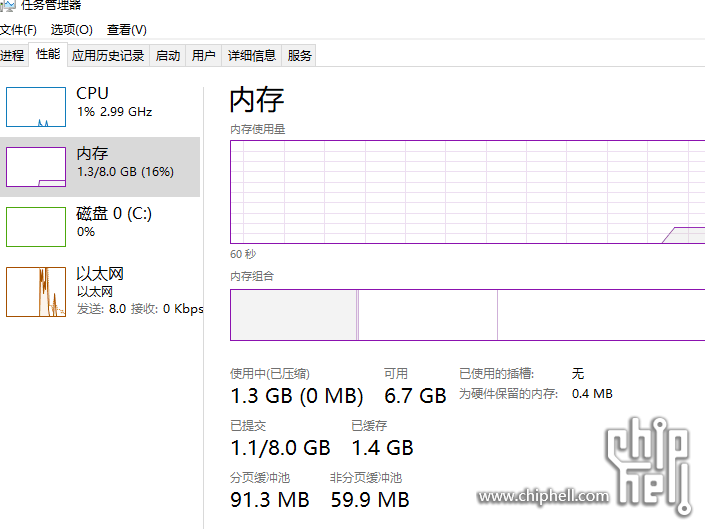Screen dimensions: 705x531
Task: Switch to the 性能 tab
Action: click(x=47, y=55)
